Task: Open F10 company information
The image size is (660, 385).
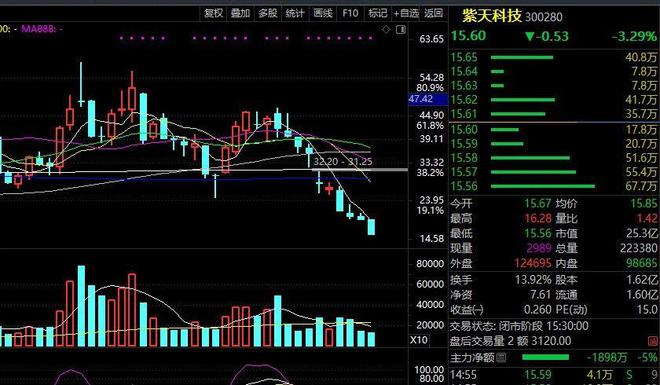Action: coord(350,13)
